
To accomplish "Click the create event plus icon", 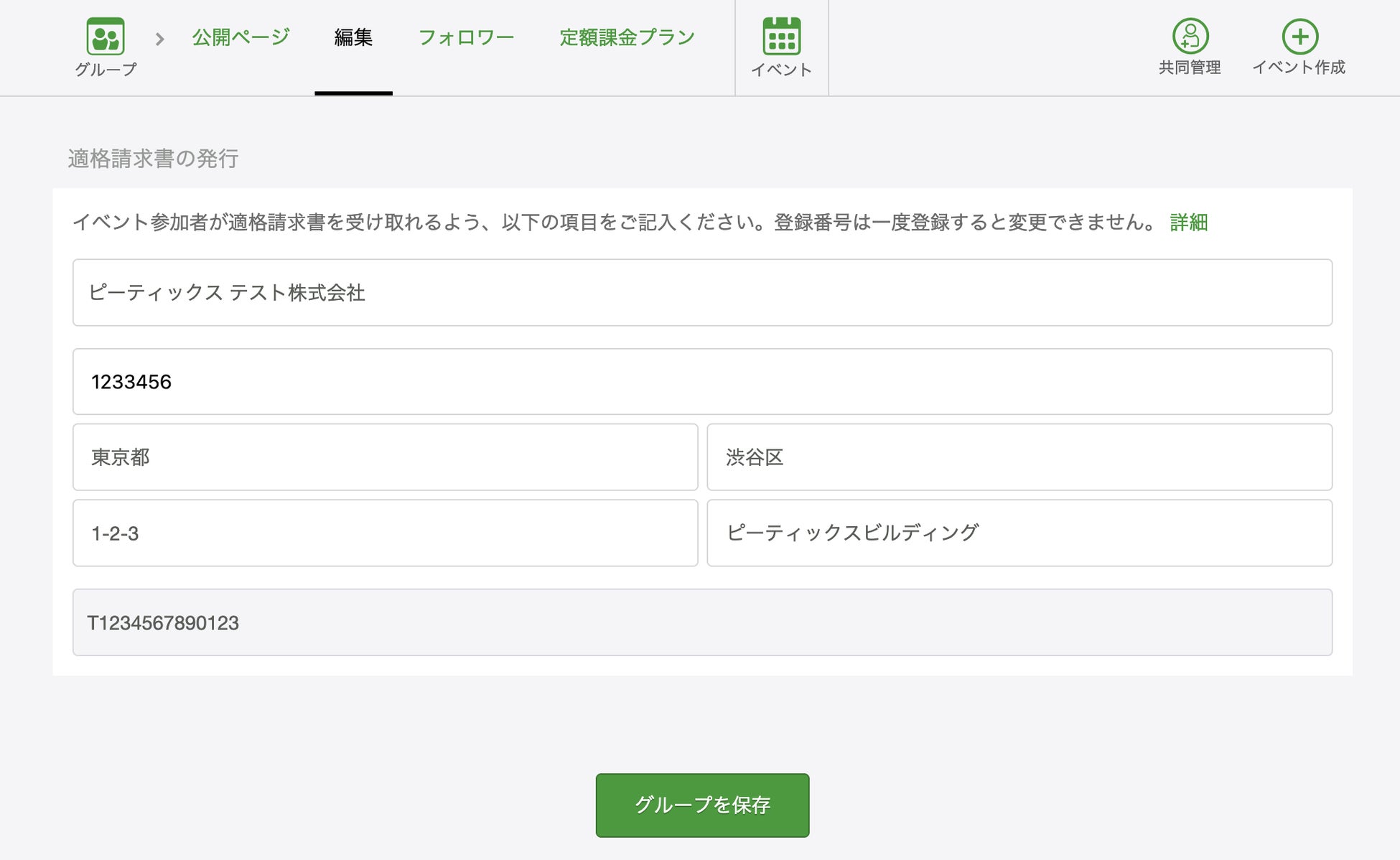I will tap(1299, 36).
